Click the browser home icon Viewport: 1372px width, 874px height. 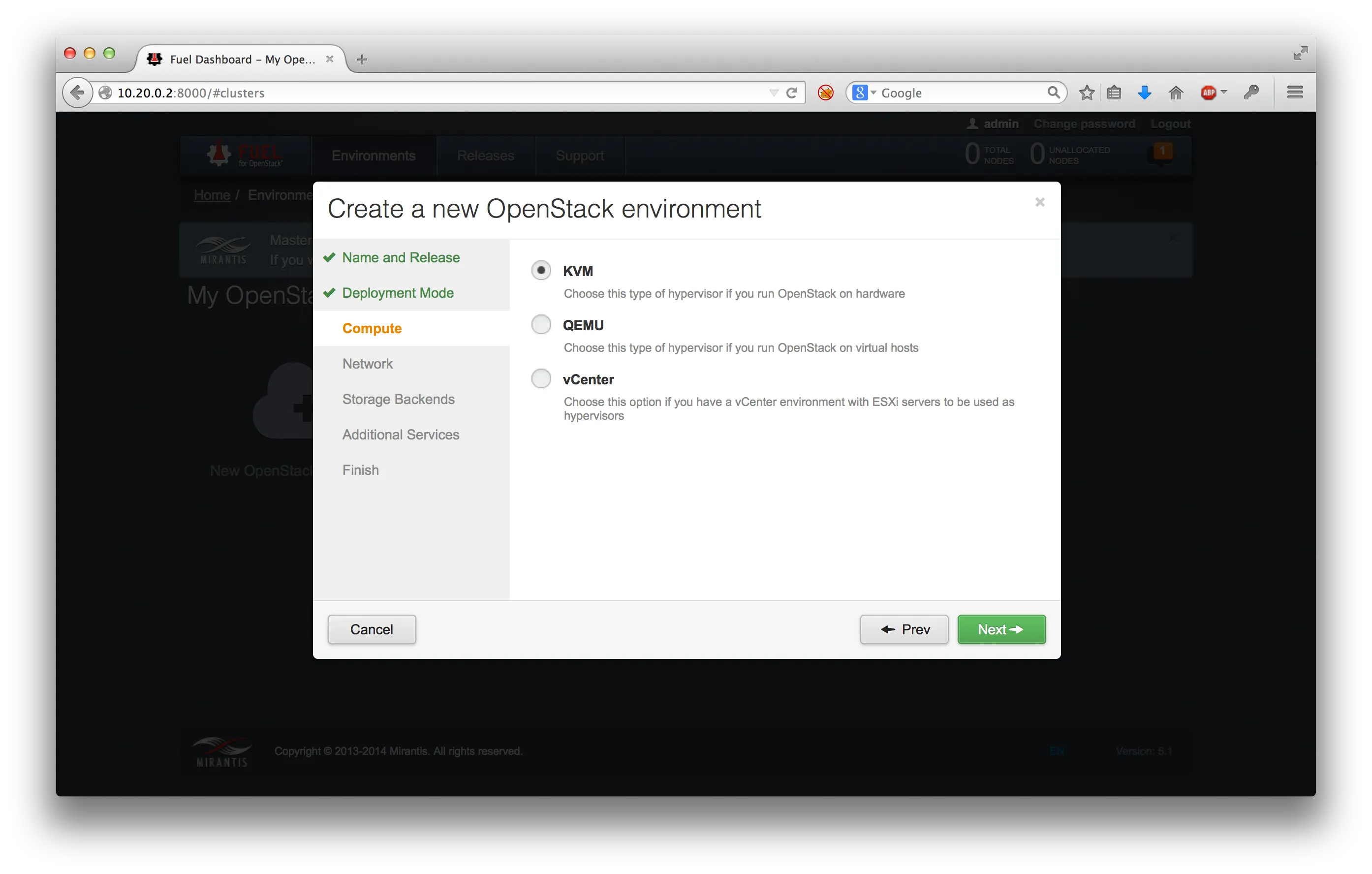click(x=1176, y=93)
